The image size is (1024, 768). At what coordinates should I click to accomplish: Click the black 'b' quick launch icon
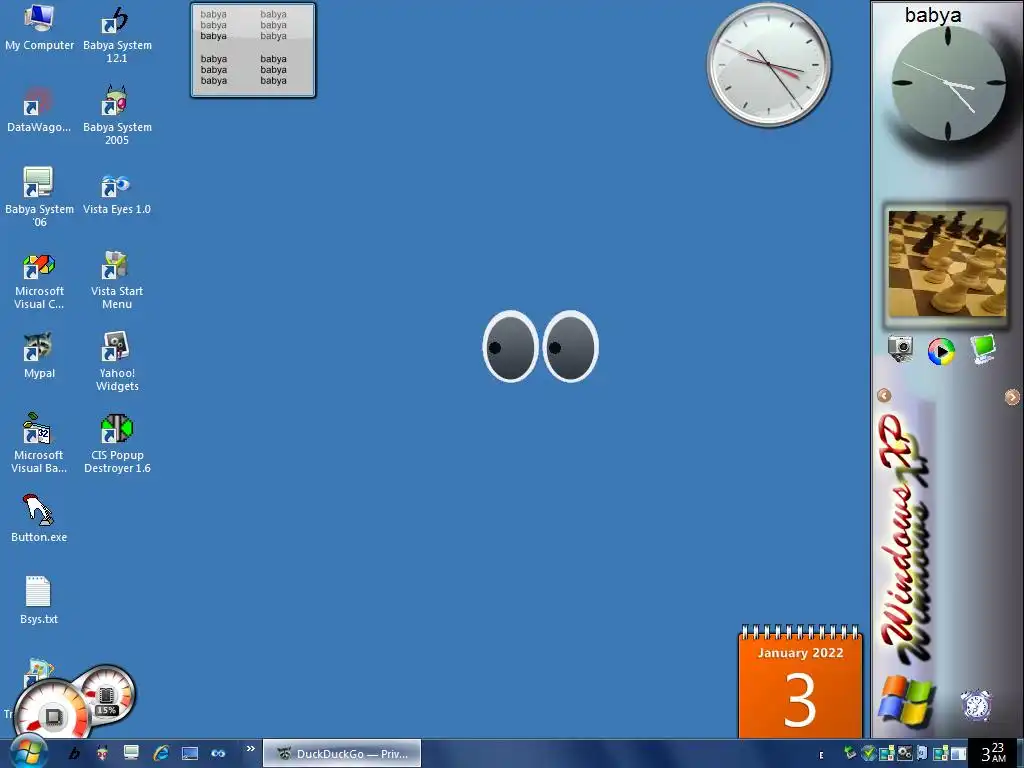(x=74, y=754)
